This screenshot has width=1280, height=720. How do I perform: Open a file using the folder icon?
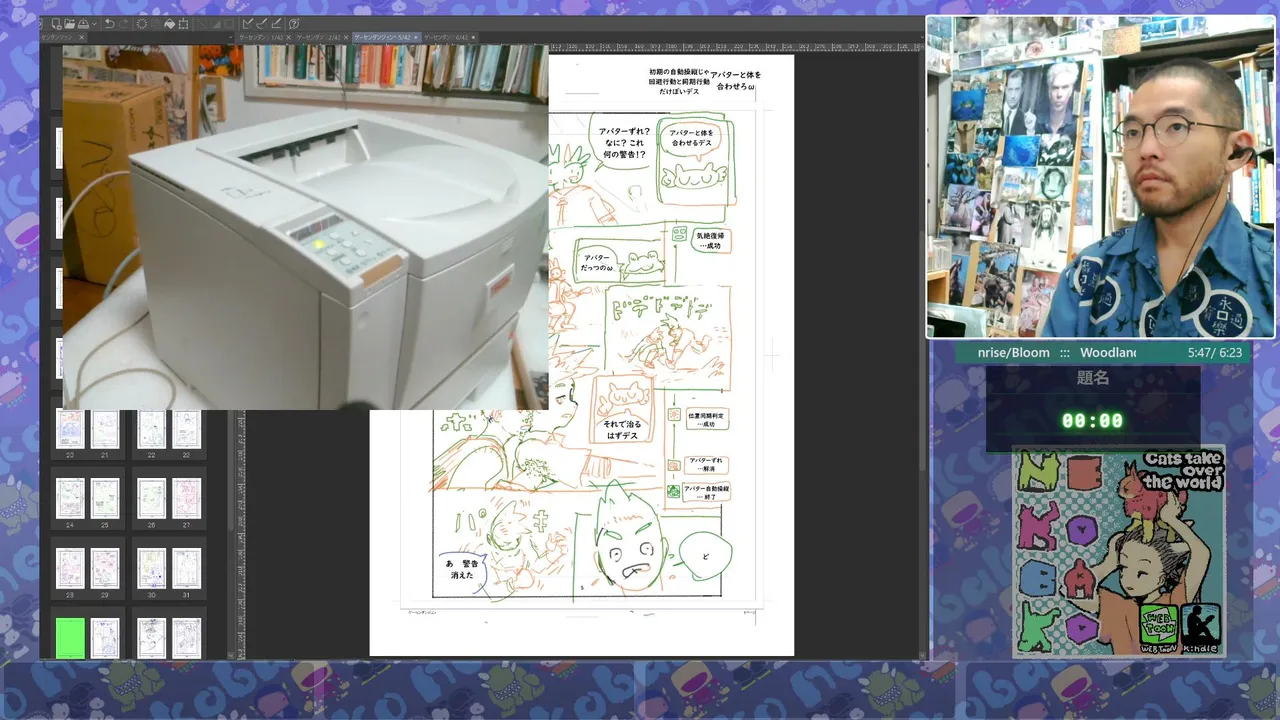coord(70,23)
